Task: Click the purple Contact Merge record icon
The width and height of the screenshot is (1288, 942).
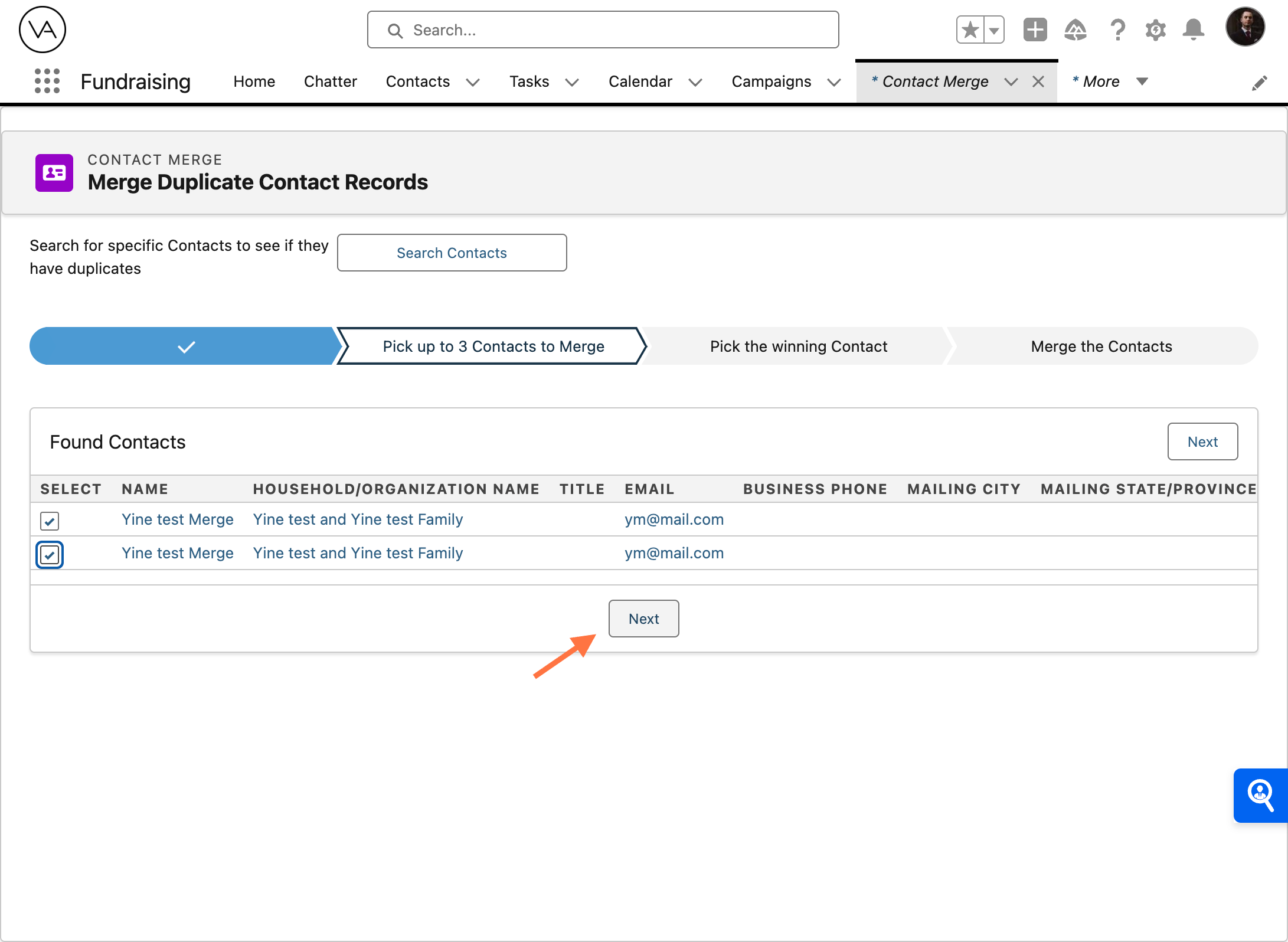Action: tap(54, 173)
